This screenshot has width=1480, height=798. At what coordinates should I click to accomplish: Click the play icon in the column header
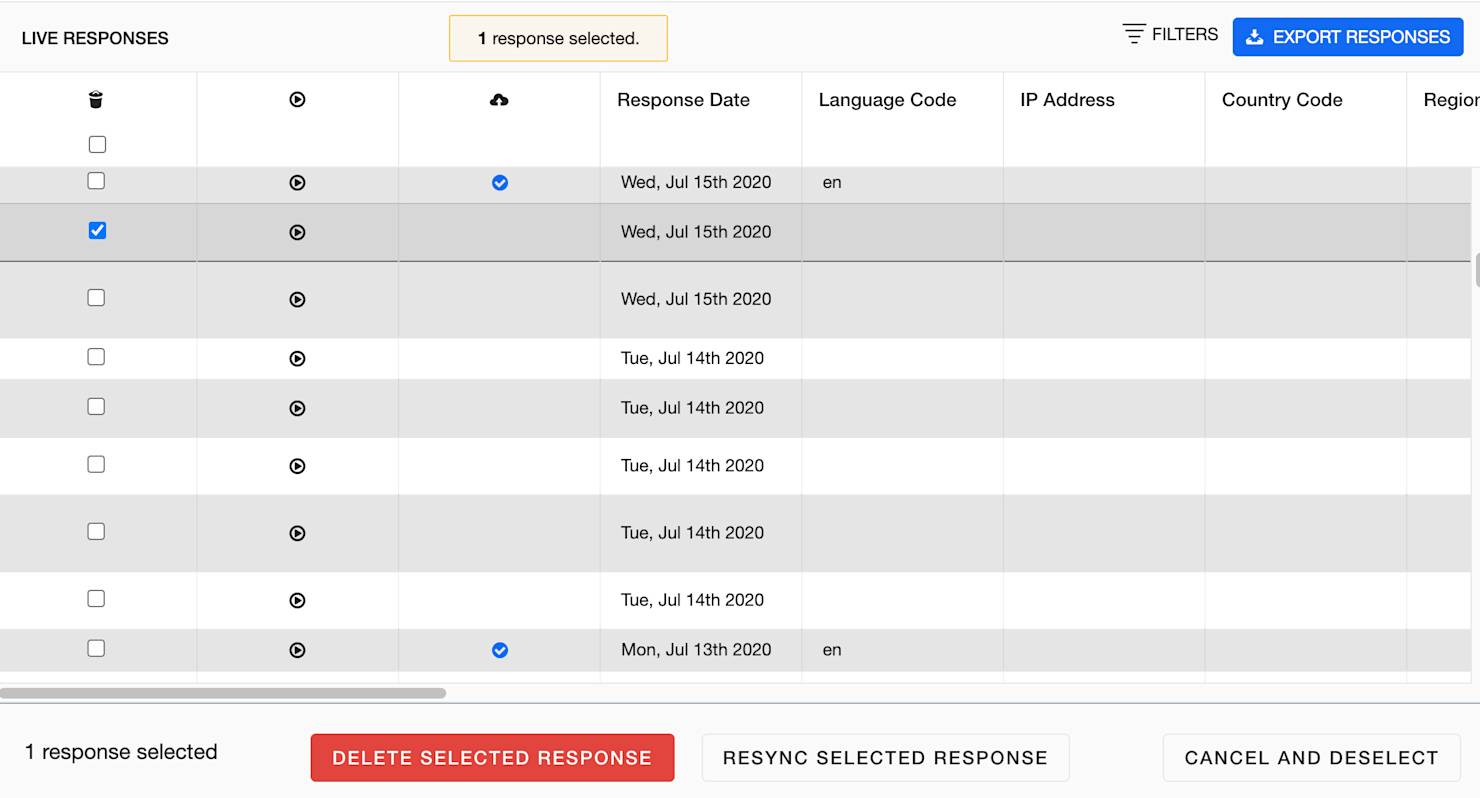(x=297, y=99)
